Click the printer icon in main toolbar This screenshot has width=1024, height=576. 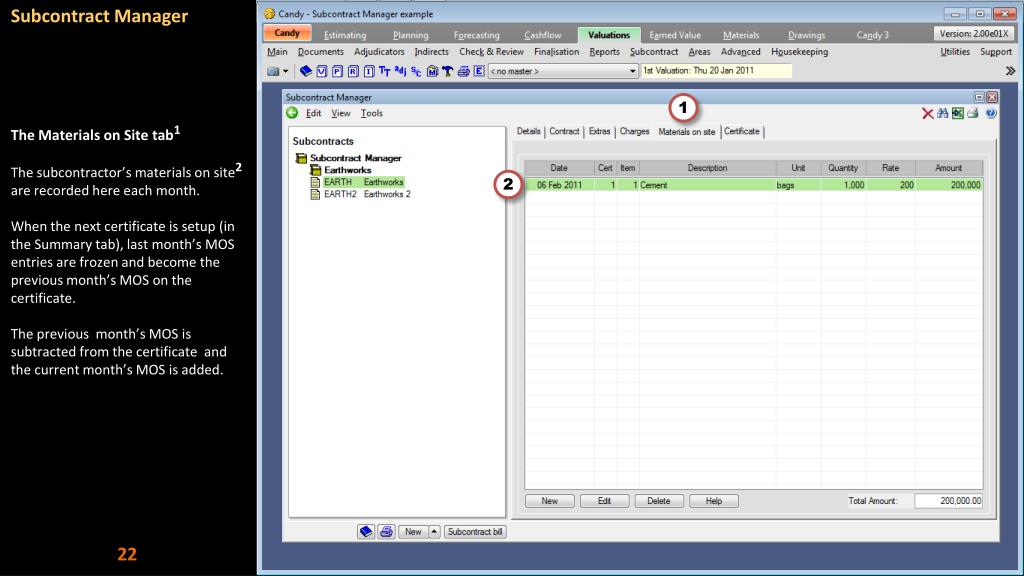pos(463,71)
